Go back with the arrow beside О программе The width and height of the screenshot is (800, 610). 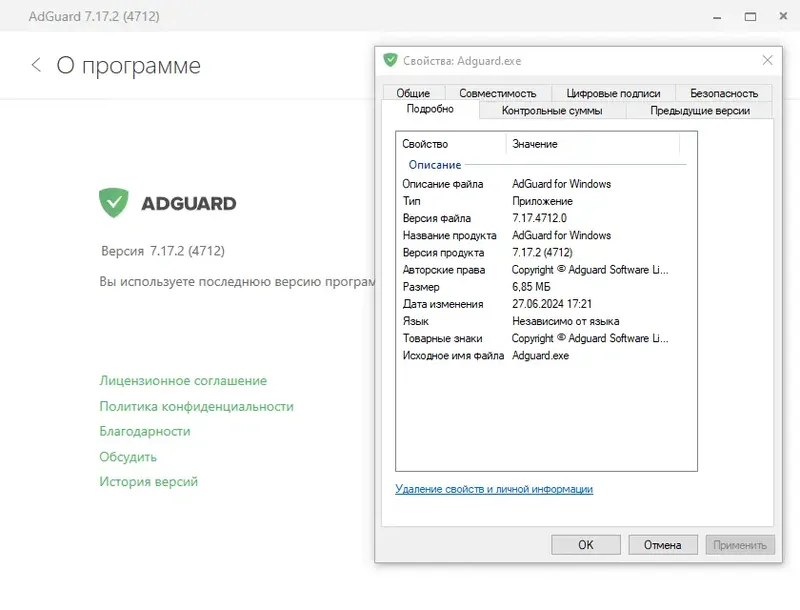(x=36, y=65)
